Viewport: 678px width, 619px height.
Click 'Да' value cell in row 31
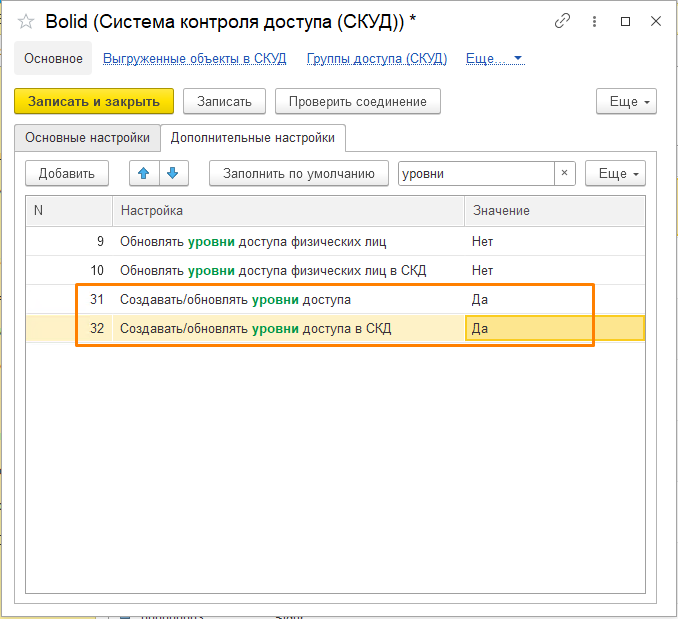pos(554,299)
